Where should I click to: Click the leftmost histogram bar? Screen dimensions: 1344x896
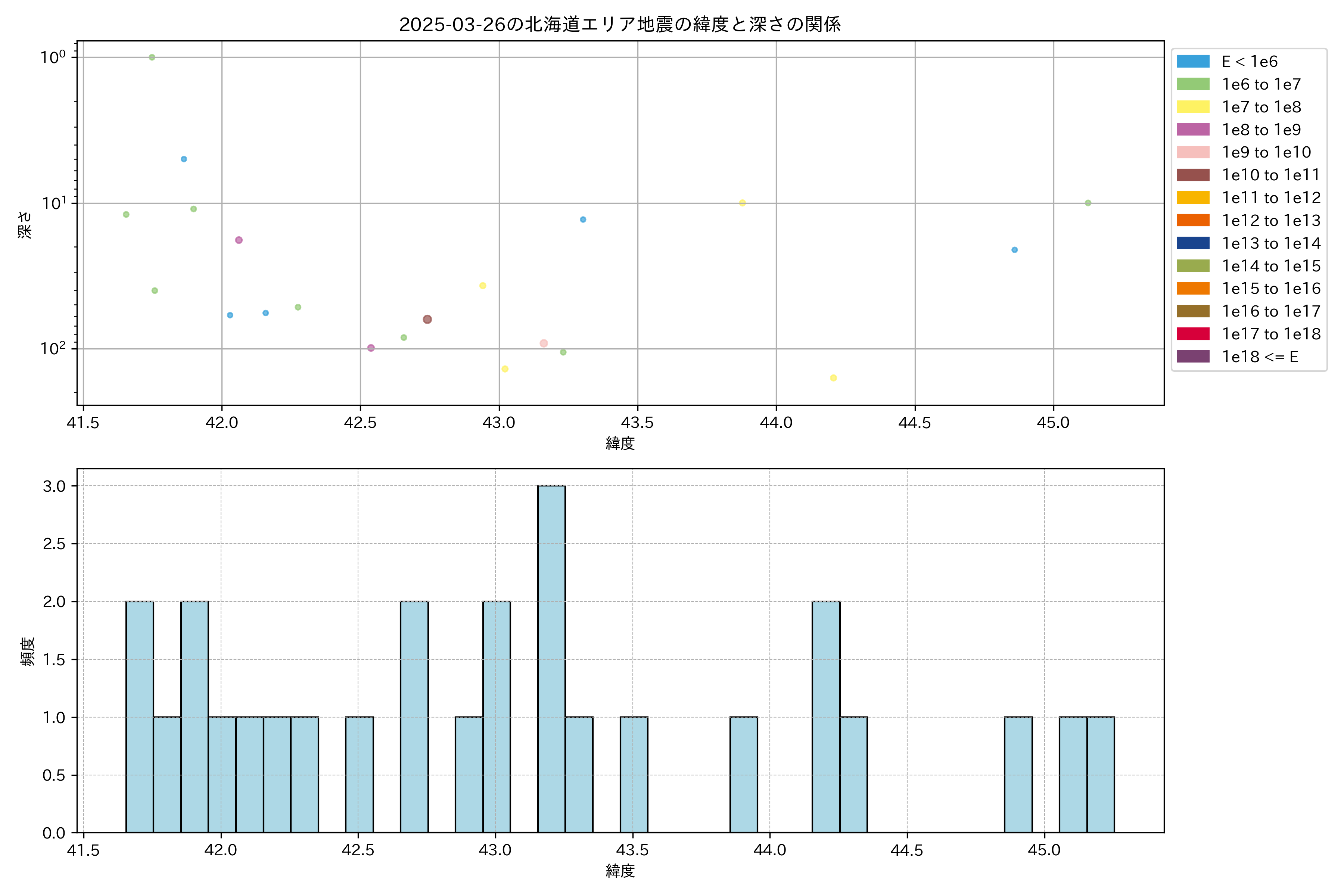coord(139,716)
